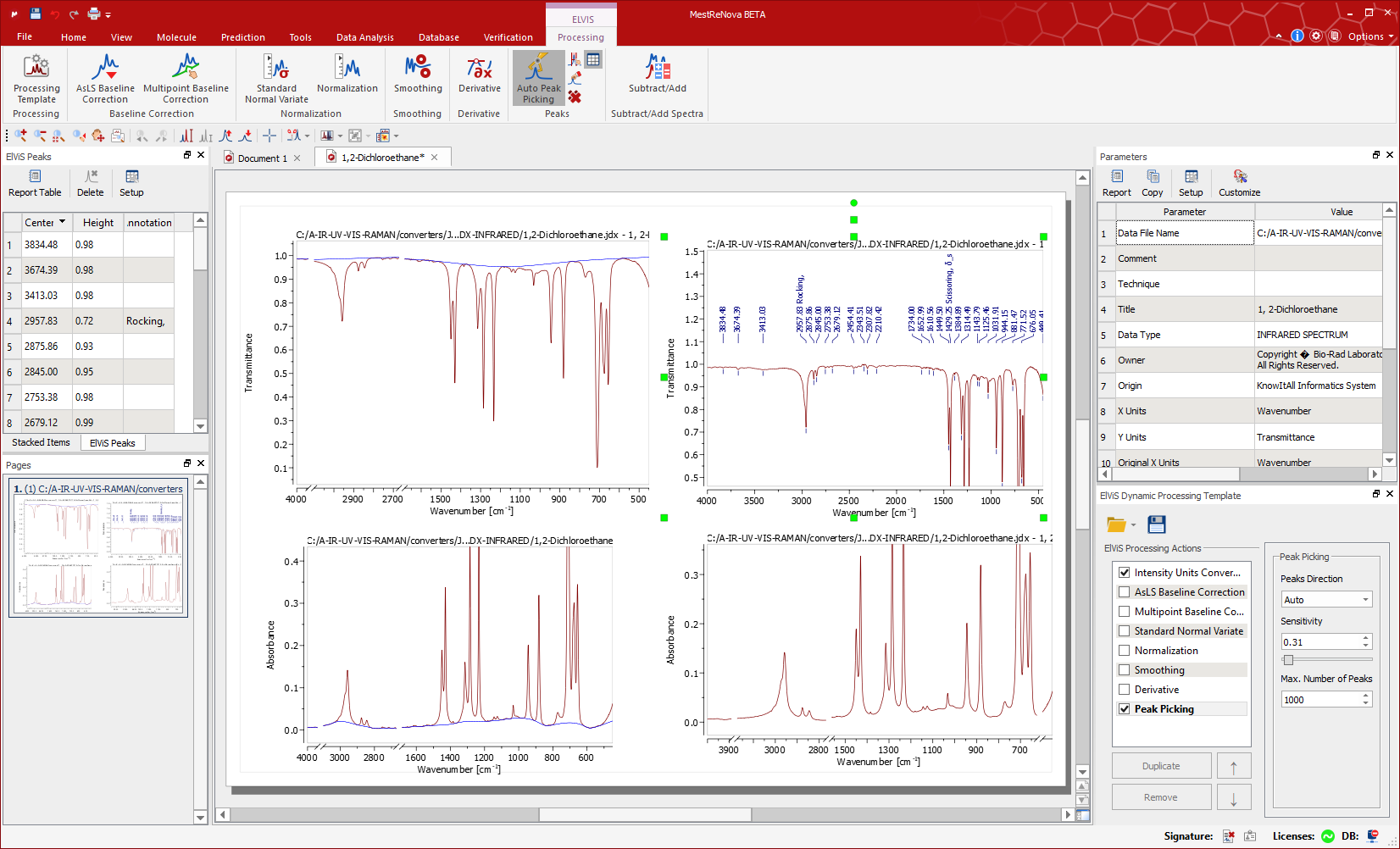Click the Duplicate button
1400x849 pixels.
[x=1160, y=766]
